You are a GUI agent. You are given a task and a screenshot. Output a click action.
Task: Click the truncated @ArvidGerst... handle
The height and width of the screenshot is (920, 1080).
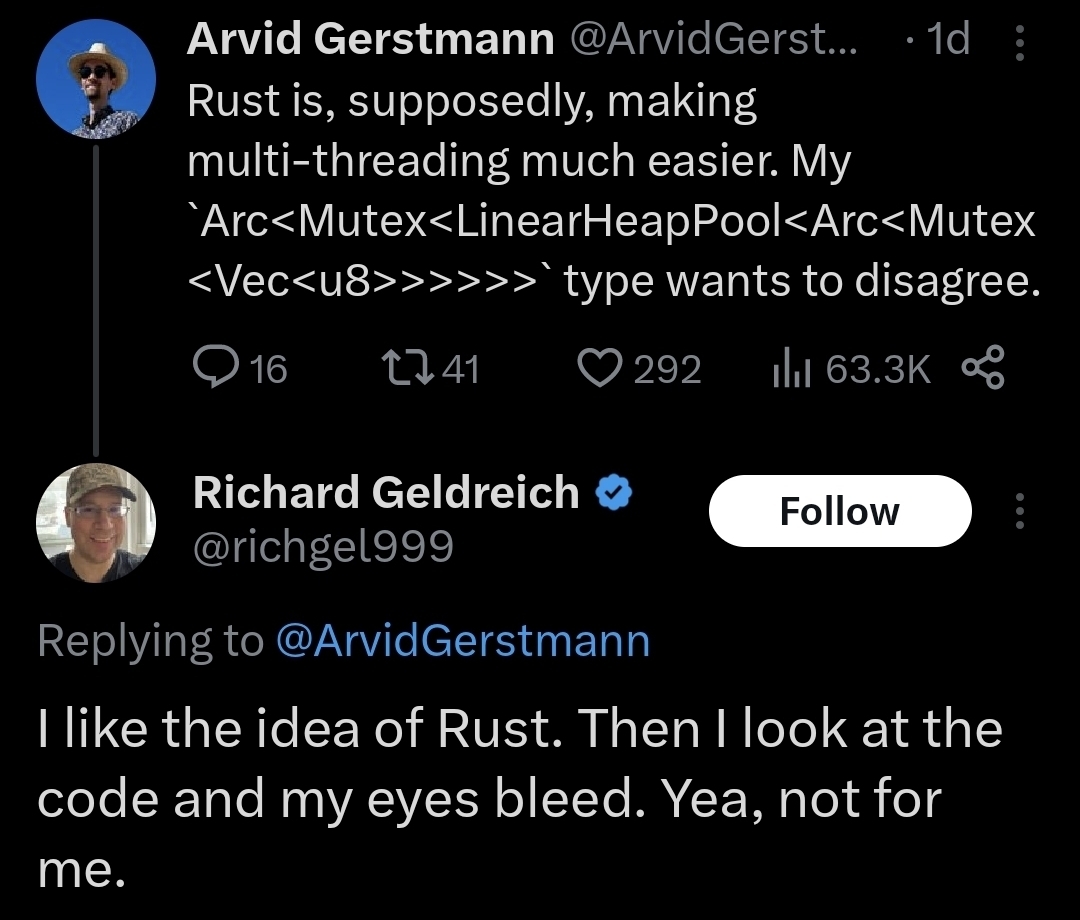pyautogui.click(x=713, y=40)
